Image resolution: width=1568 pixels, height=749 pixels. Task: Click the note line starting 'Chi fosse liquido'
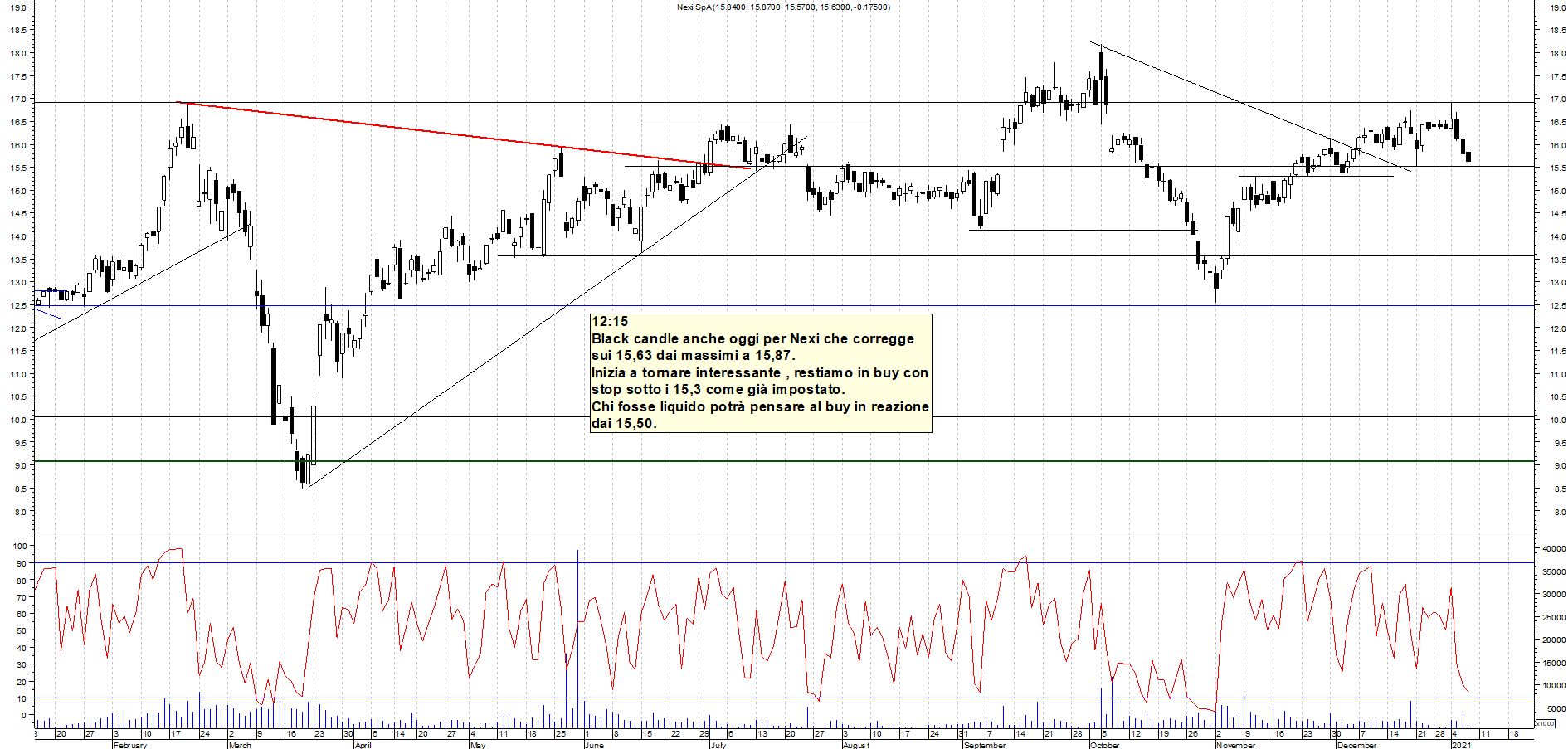coord(760,406)
